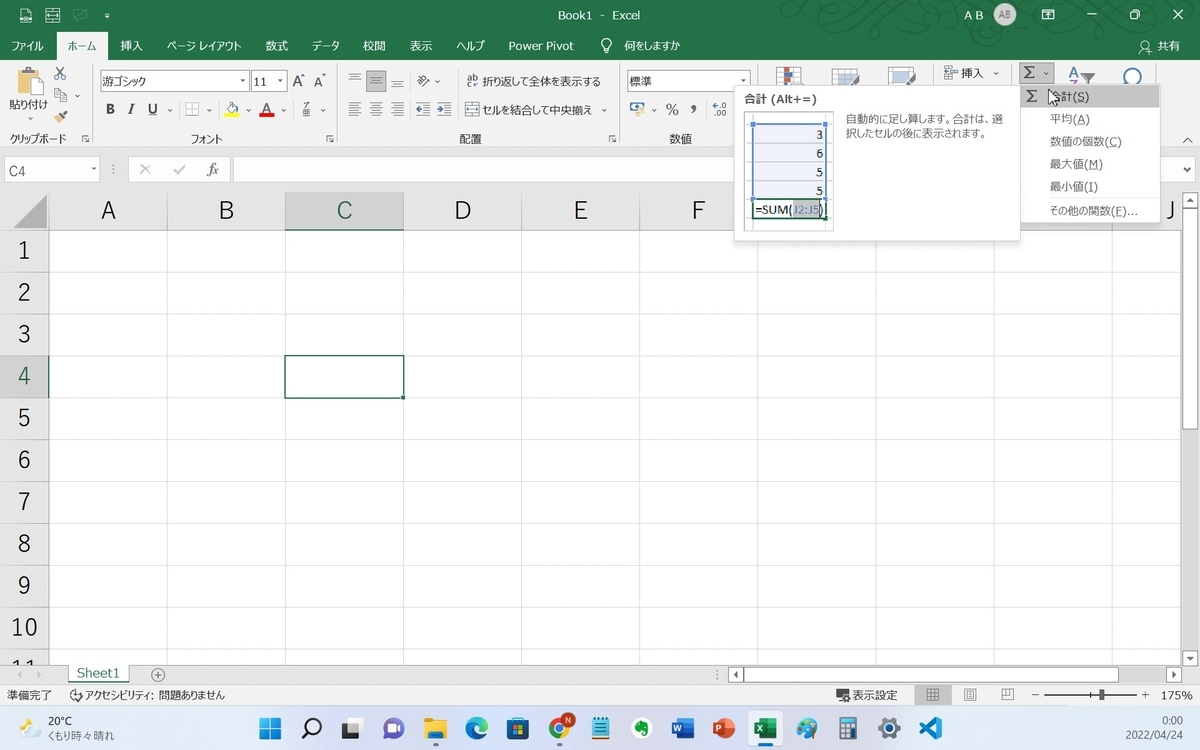Toggle Bold formatting
Image resolution: width=1200 pixels, height=750 pixels.
coord(110,110)
